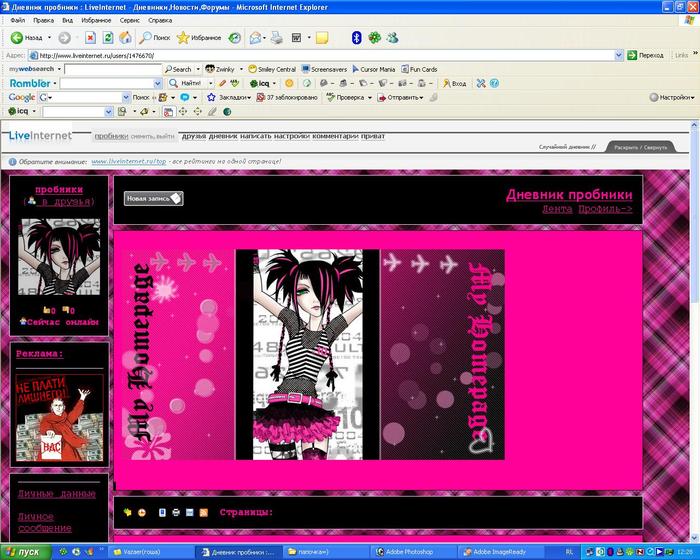
Task: Open Screensavers from MyWebSearch toolbar
Action: click(x=324, y=69)
